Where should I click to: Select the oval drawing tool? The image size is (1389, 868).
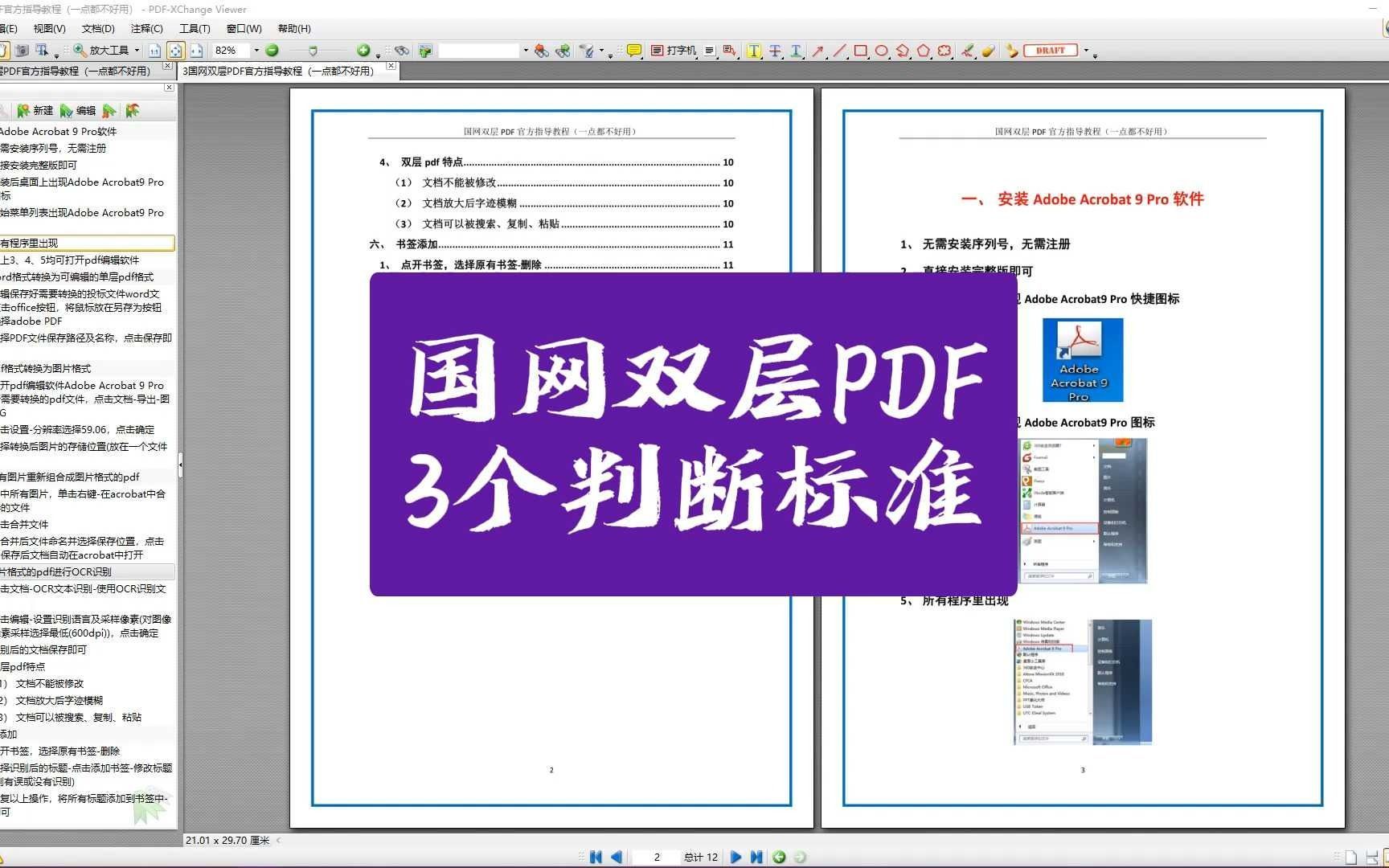coord(881,51)
